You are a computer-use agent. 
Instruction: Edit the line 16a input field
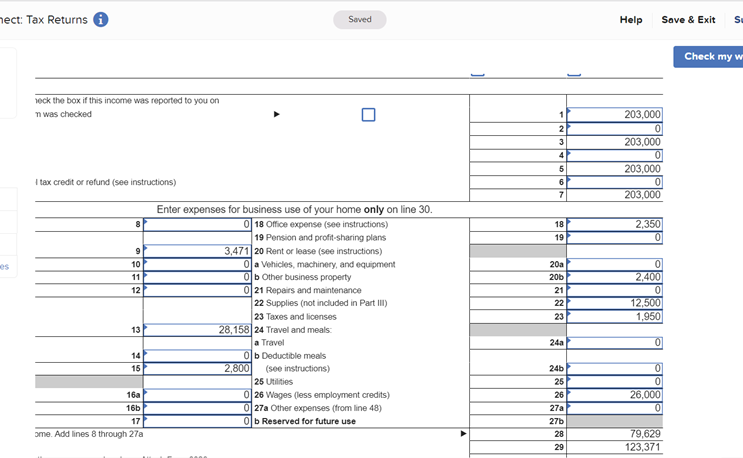tap(197, 395)
